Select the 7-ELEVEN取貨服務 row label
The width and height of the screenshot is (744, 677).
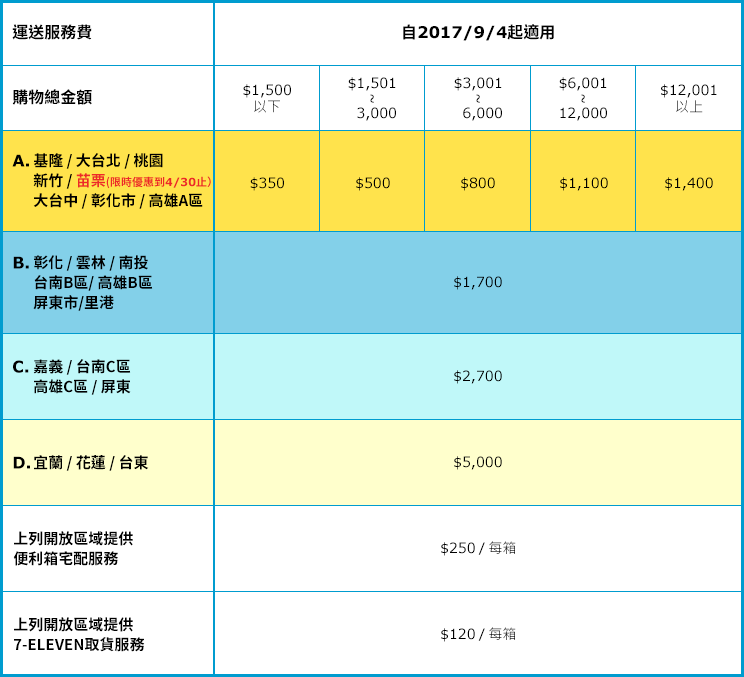79,645
